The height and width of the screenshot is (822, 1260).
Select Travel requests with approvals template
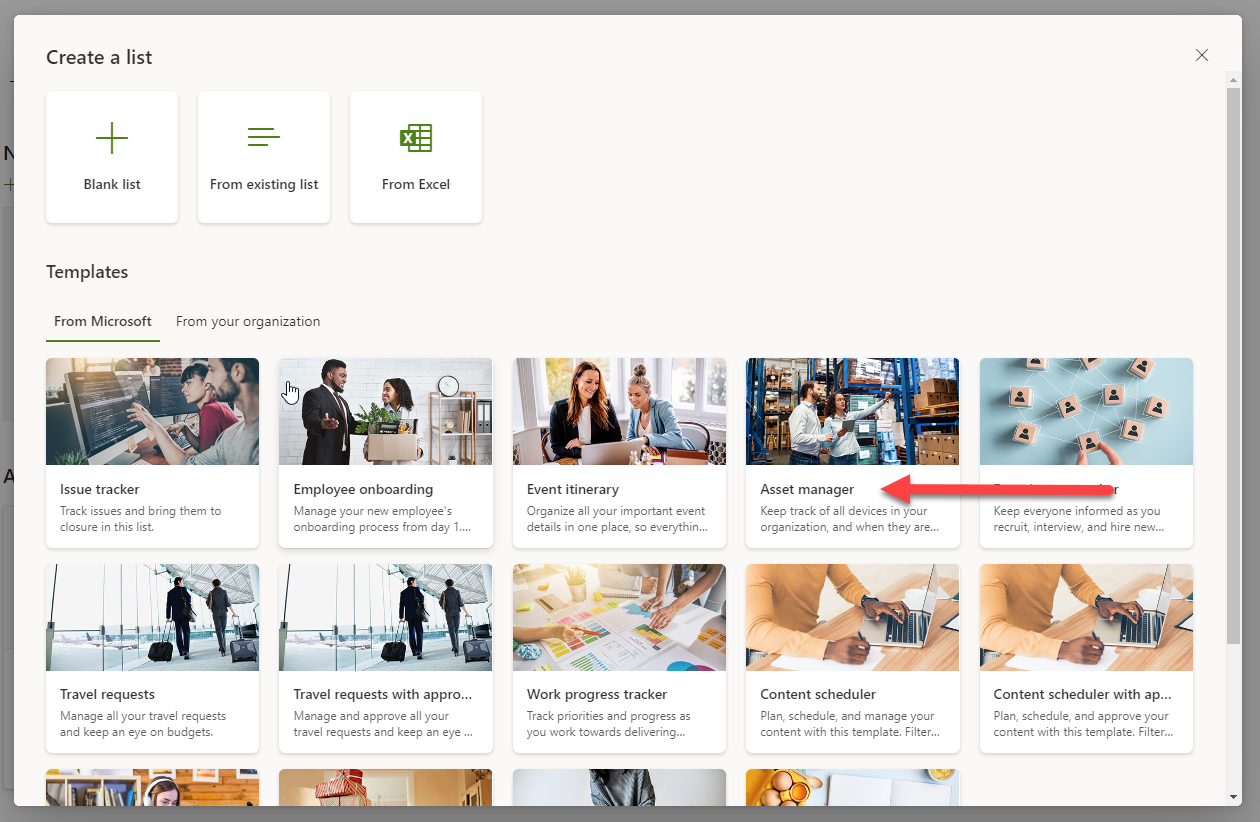[385, 658]
